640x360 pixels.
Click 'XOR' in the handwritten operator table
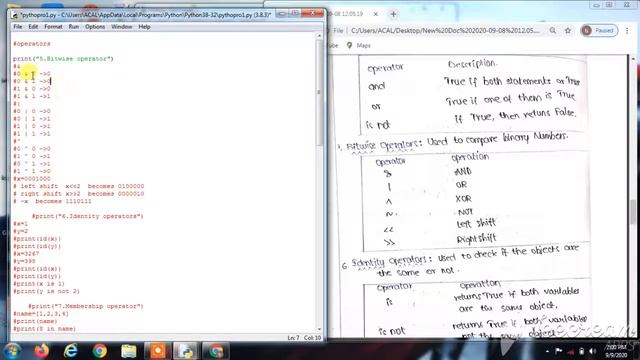coord(463,198)
